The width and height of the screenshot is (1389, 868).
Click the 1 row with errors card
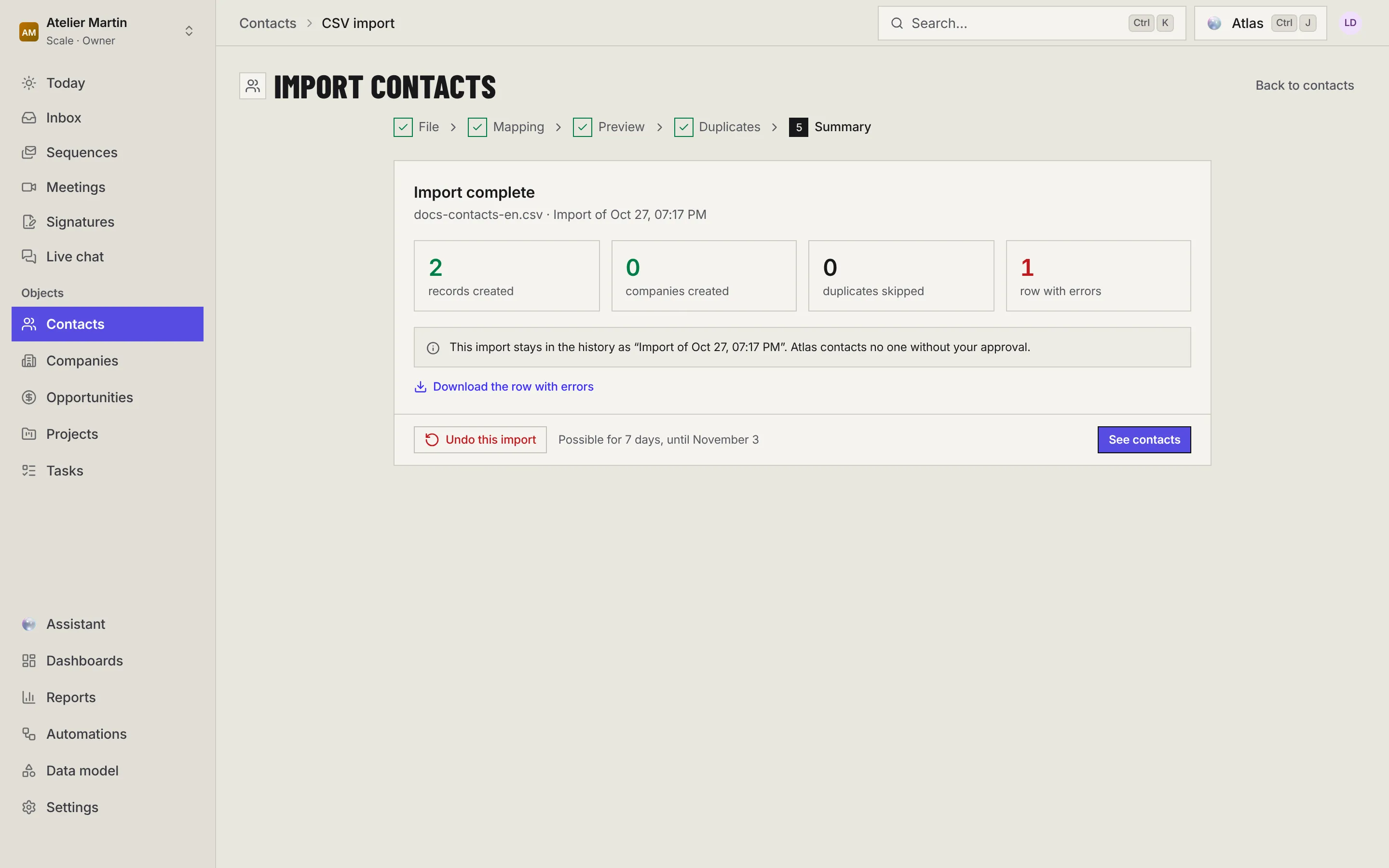tap(1098, 276)
